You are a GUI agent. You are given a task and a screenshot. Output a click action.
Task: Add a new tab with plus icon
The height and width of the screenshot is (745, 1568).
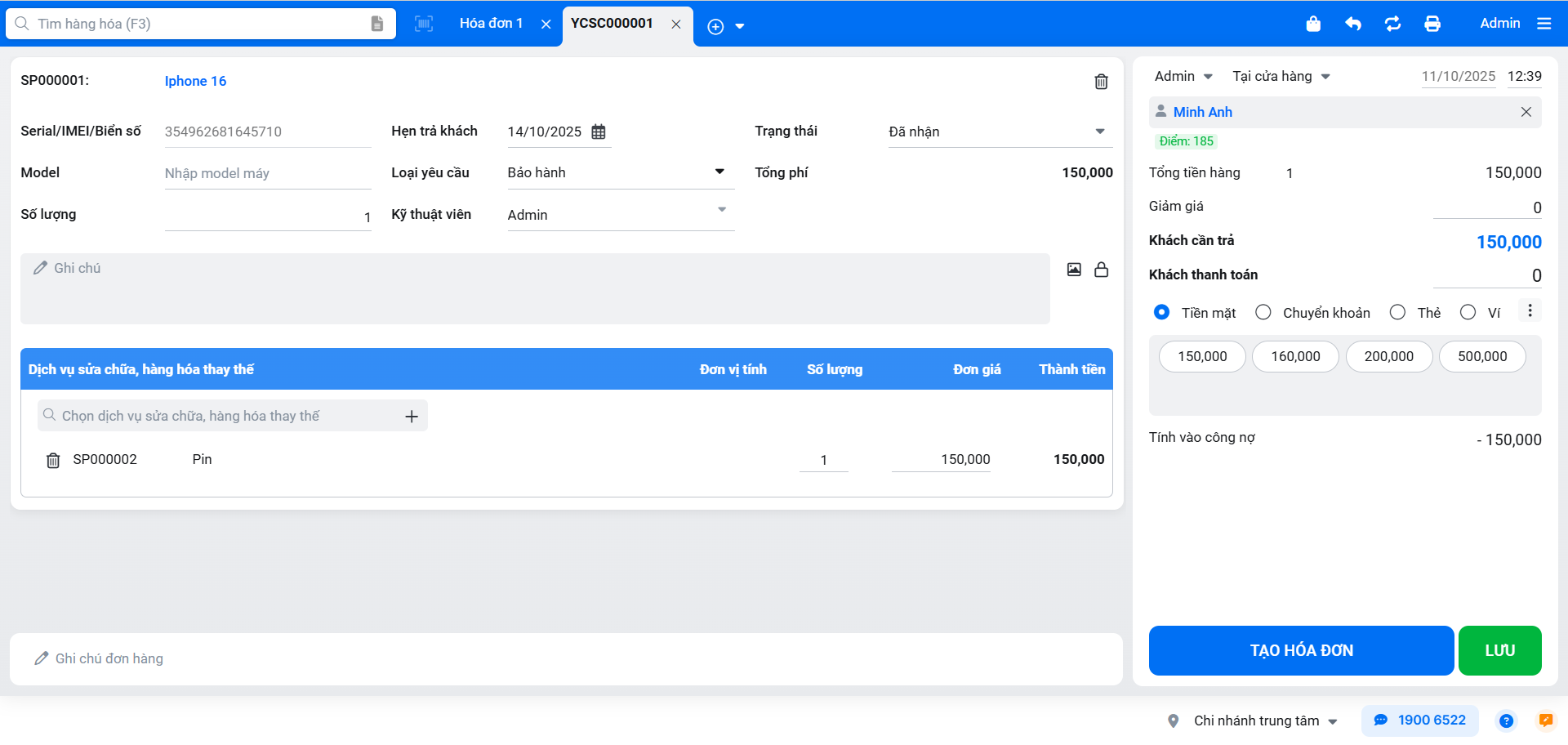[715, 27]
